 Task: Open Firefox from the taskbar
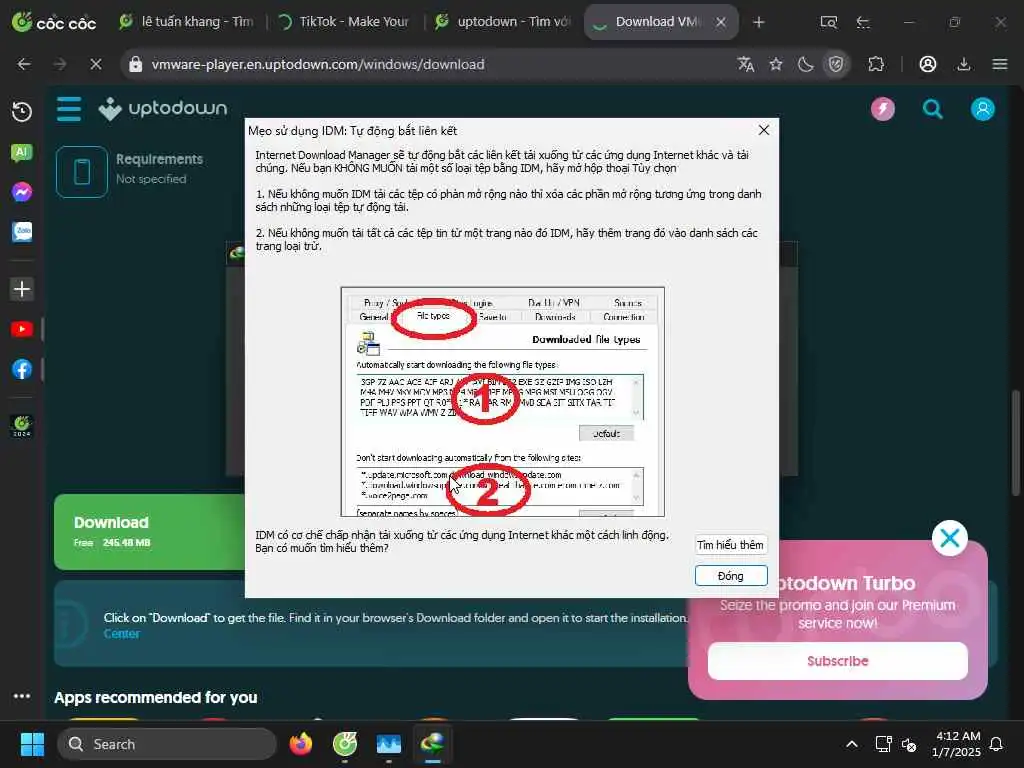click(x=301, y=744)
